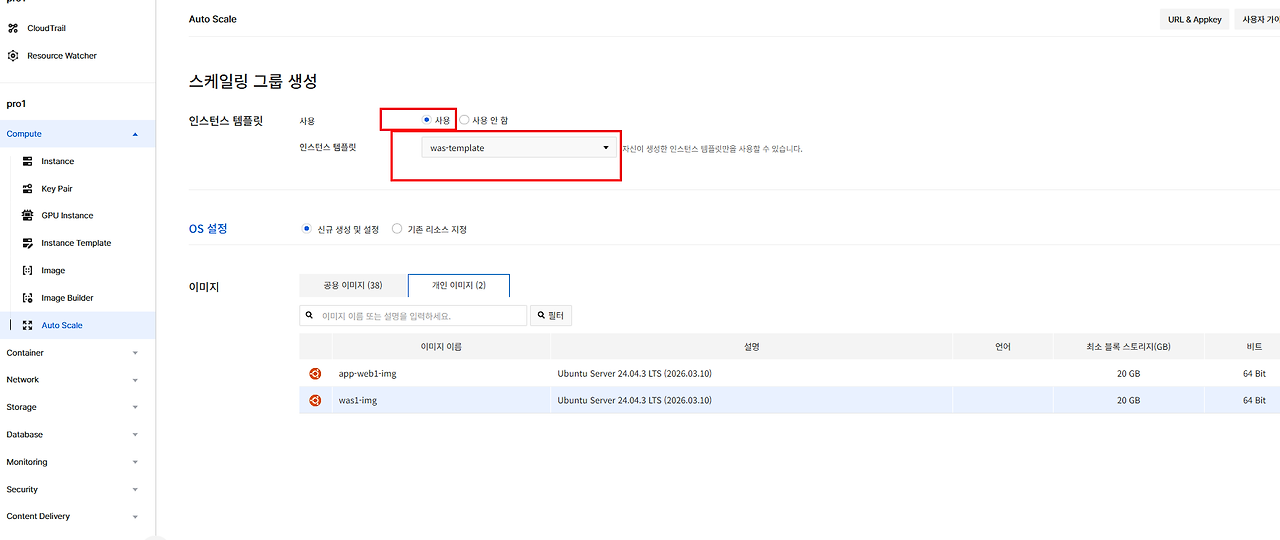Collapse the Compute menu section
This screenshot has width=1280, height=540.
click(135, 134)
